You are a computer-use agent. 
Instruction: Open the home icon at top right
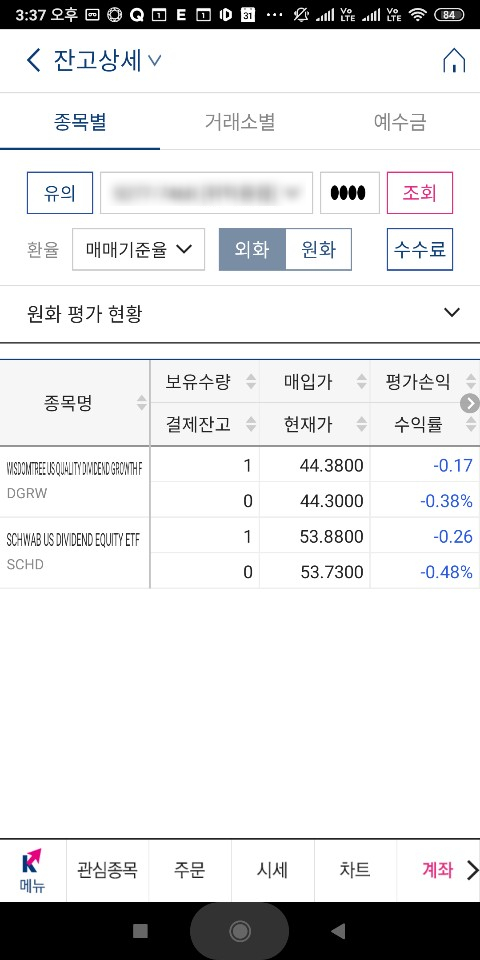click(454, 61)
